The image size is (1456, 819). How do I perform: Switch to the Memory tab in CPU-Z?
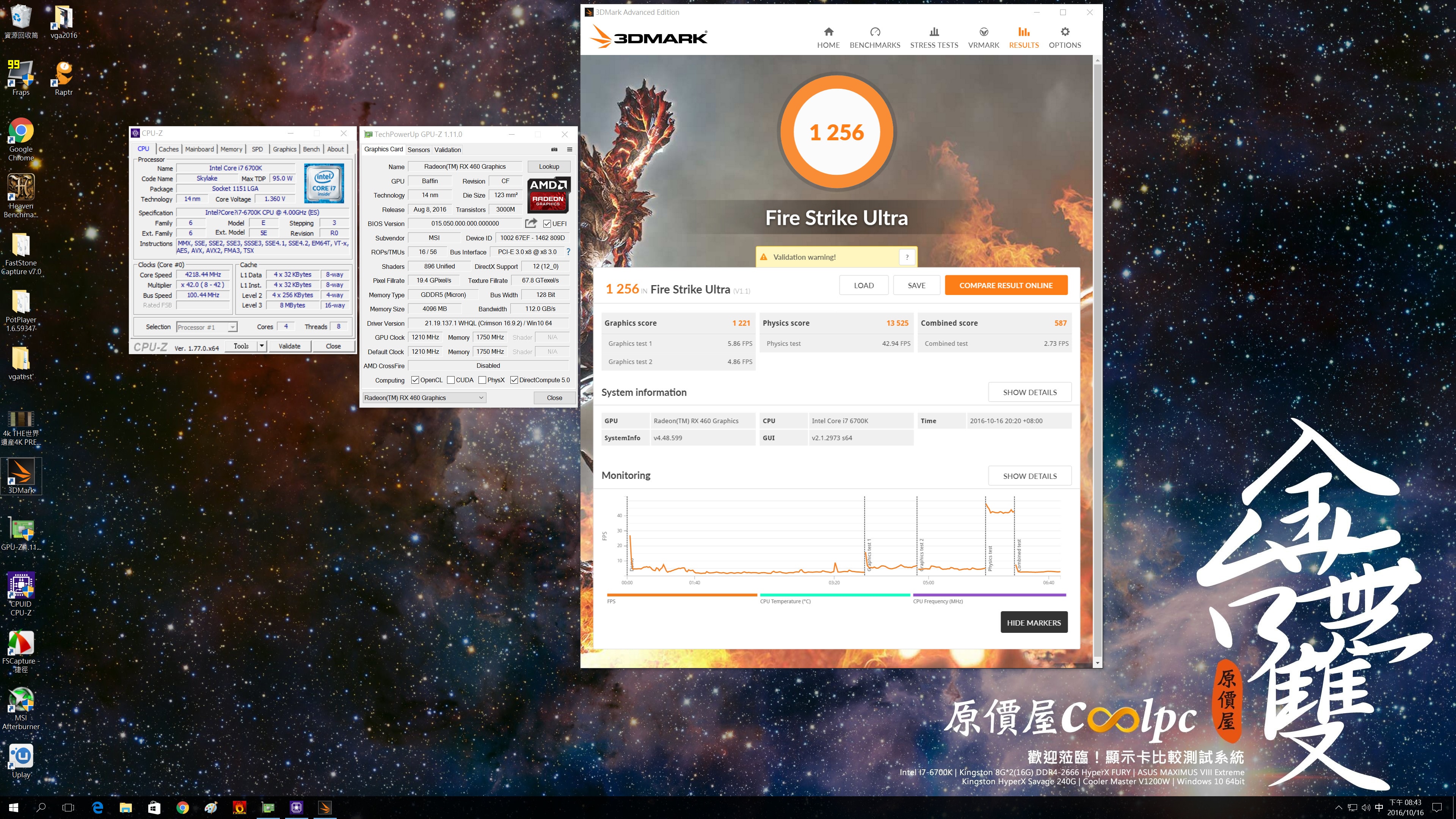point(231,149)
